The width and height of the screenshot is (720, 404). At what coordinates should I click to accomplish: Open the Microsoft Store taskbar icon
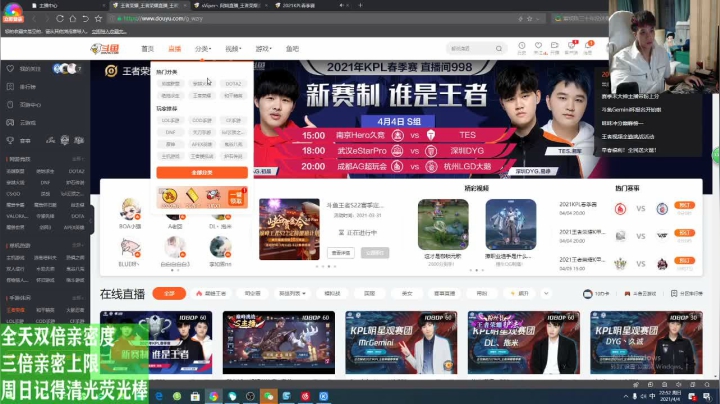coord(195,396)
